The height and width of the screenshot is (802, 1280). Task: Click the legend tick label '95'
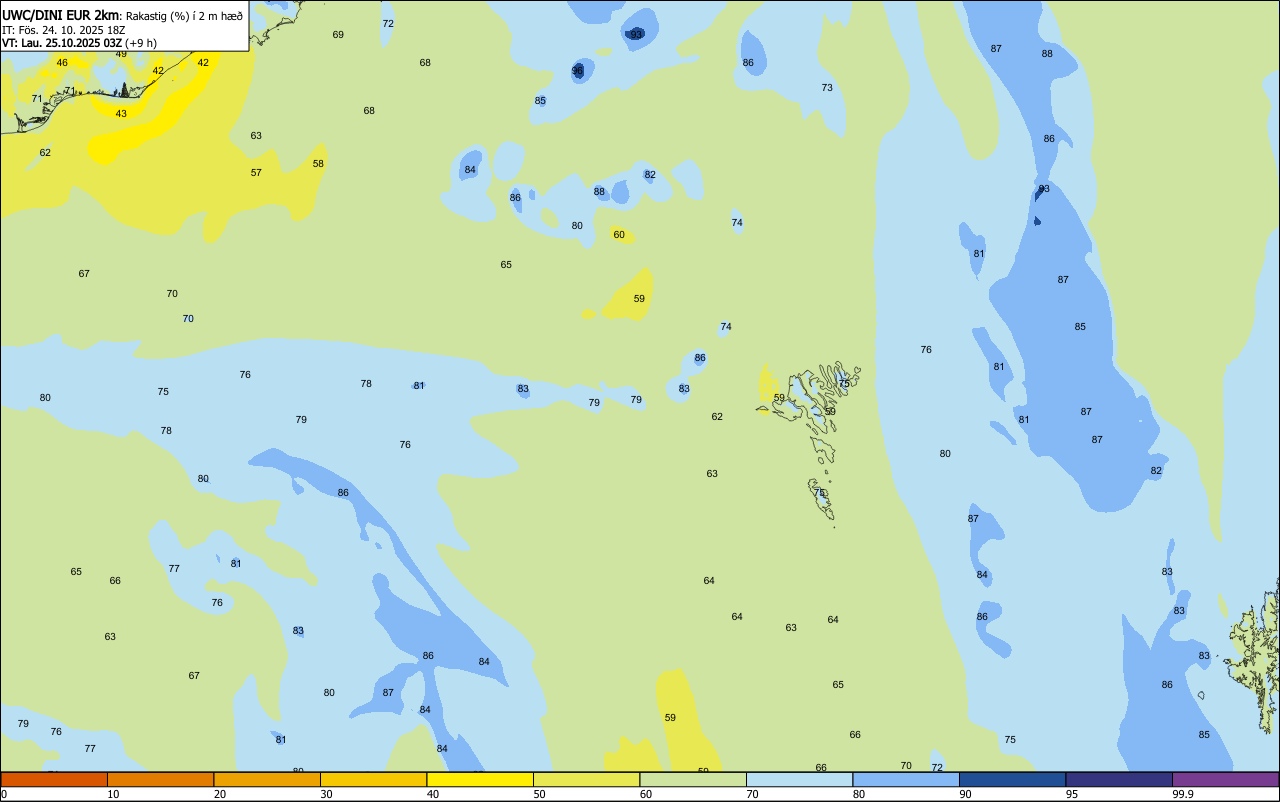(x=1073, y=794)
